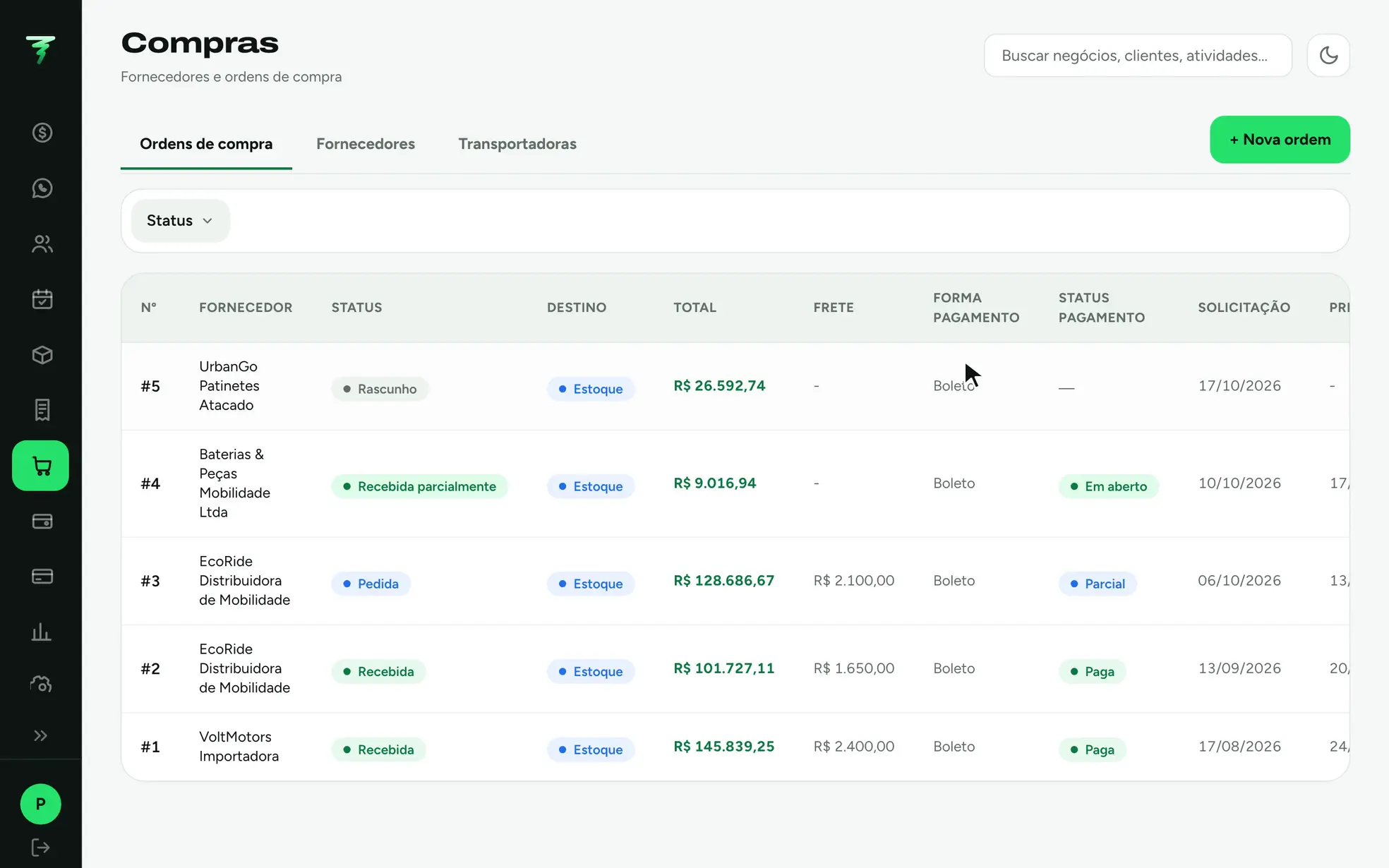
Task: Click Paga badge in order #1 row
Action: tap(1092, 749)
